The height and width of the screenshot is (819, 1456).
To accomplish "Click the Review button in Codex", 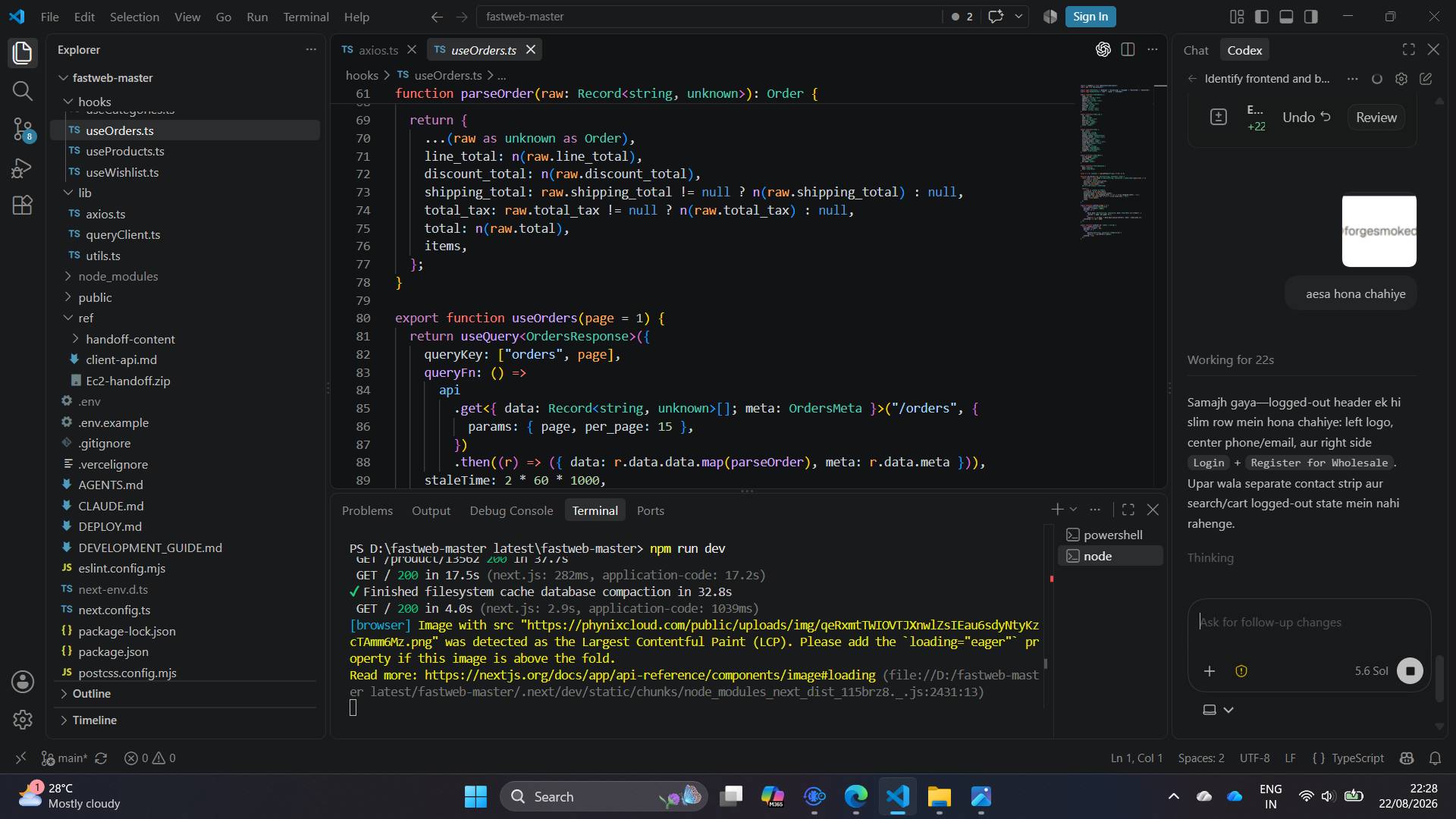I will click(x=1376, y=118).
